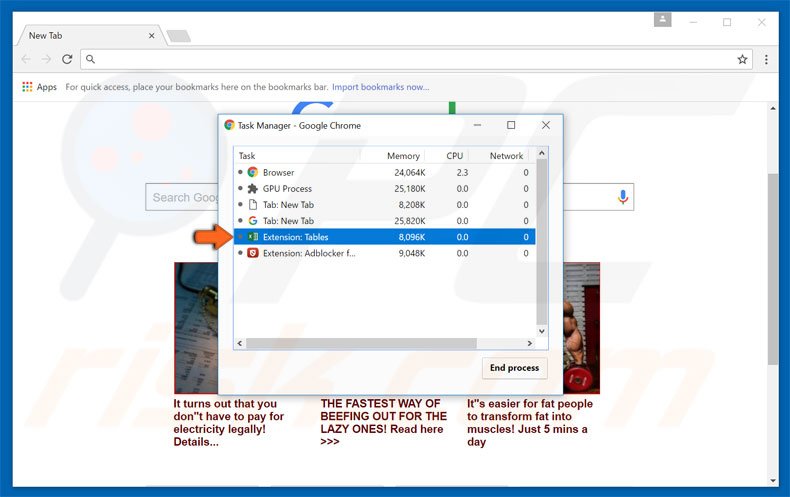Image resolution: width=790 pixels, height=497 pixels.
Task: Maximize the Task Manager window
Action: coord(511,125)
